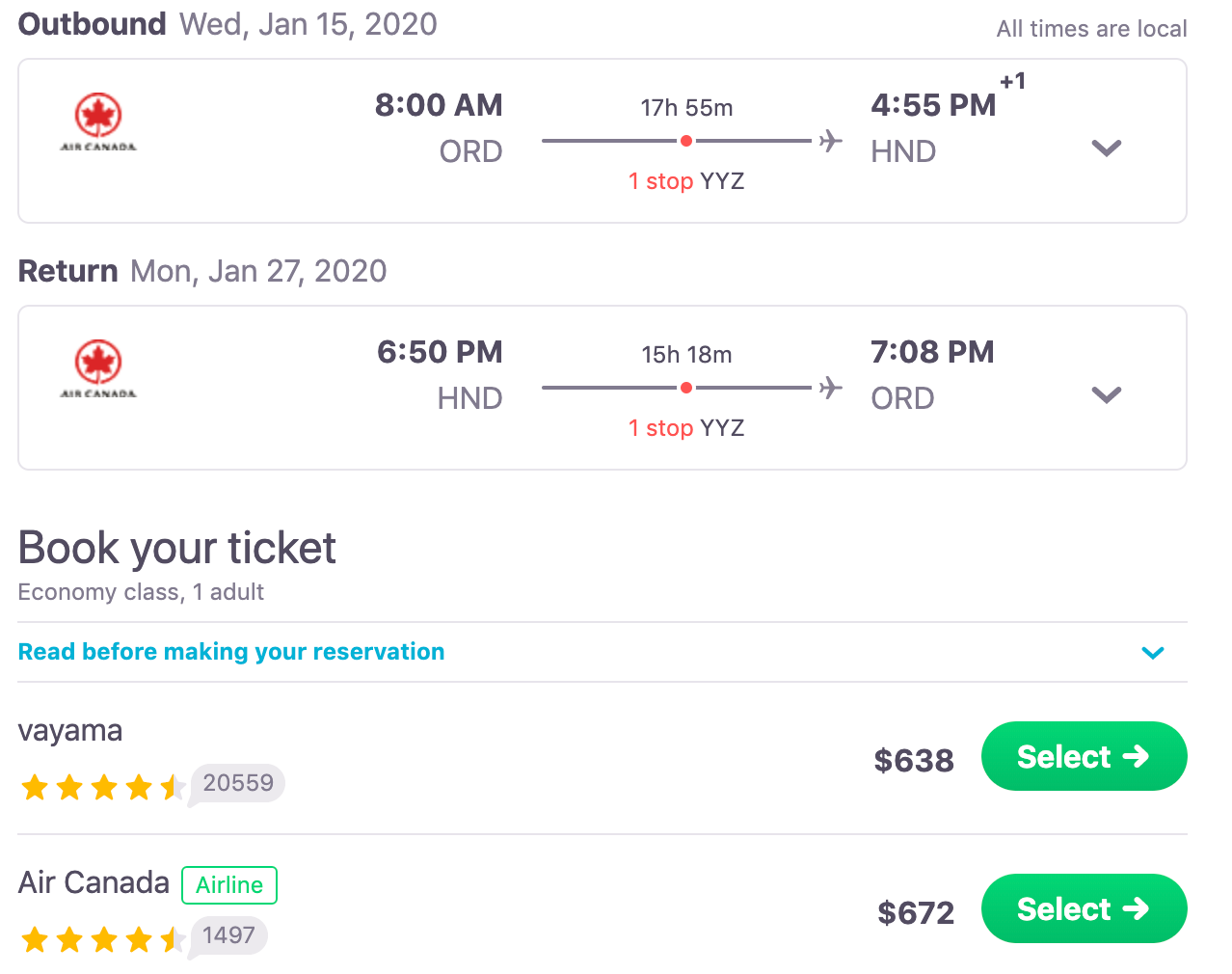Click the red stop dot on outbound route
This screenshot has height=974, width=1232.
point(685,141)
